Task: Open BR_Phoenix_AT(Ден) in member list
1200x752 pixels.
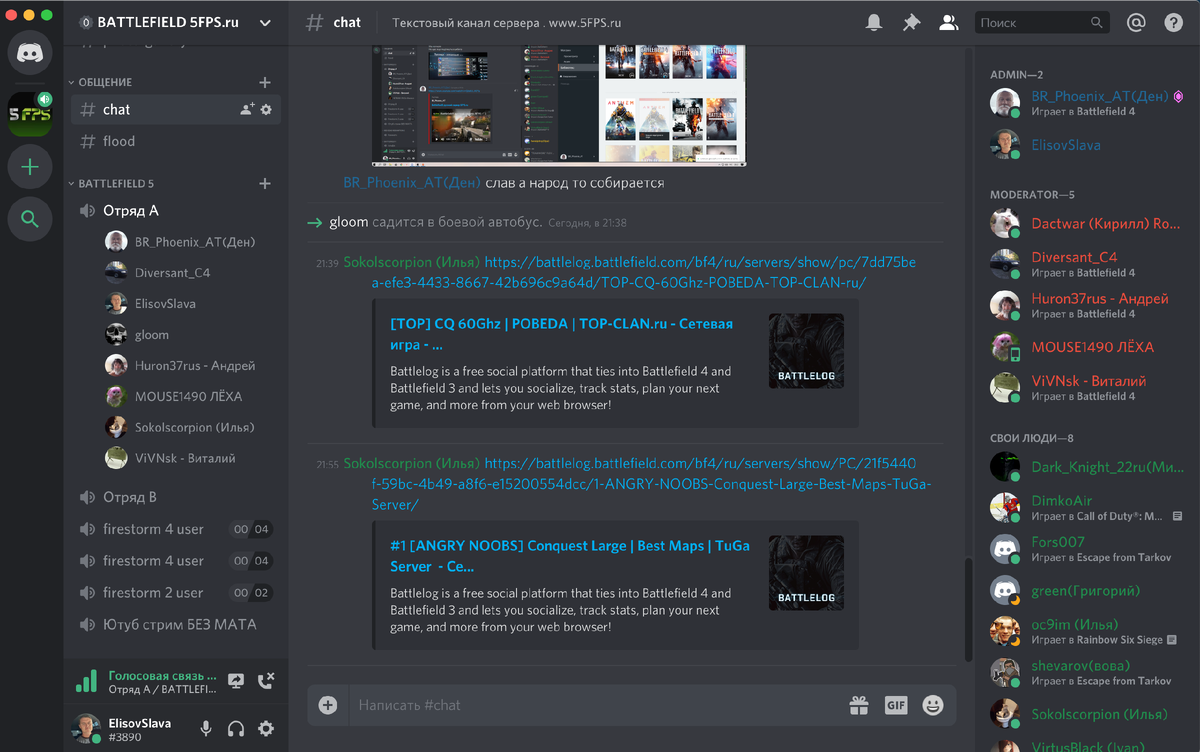Action: click(1088, 103)
